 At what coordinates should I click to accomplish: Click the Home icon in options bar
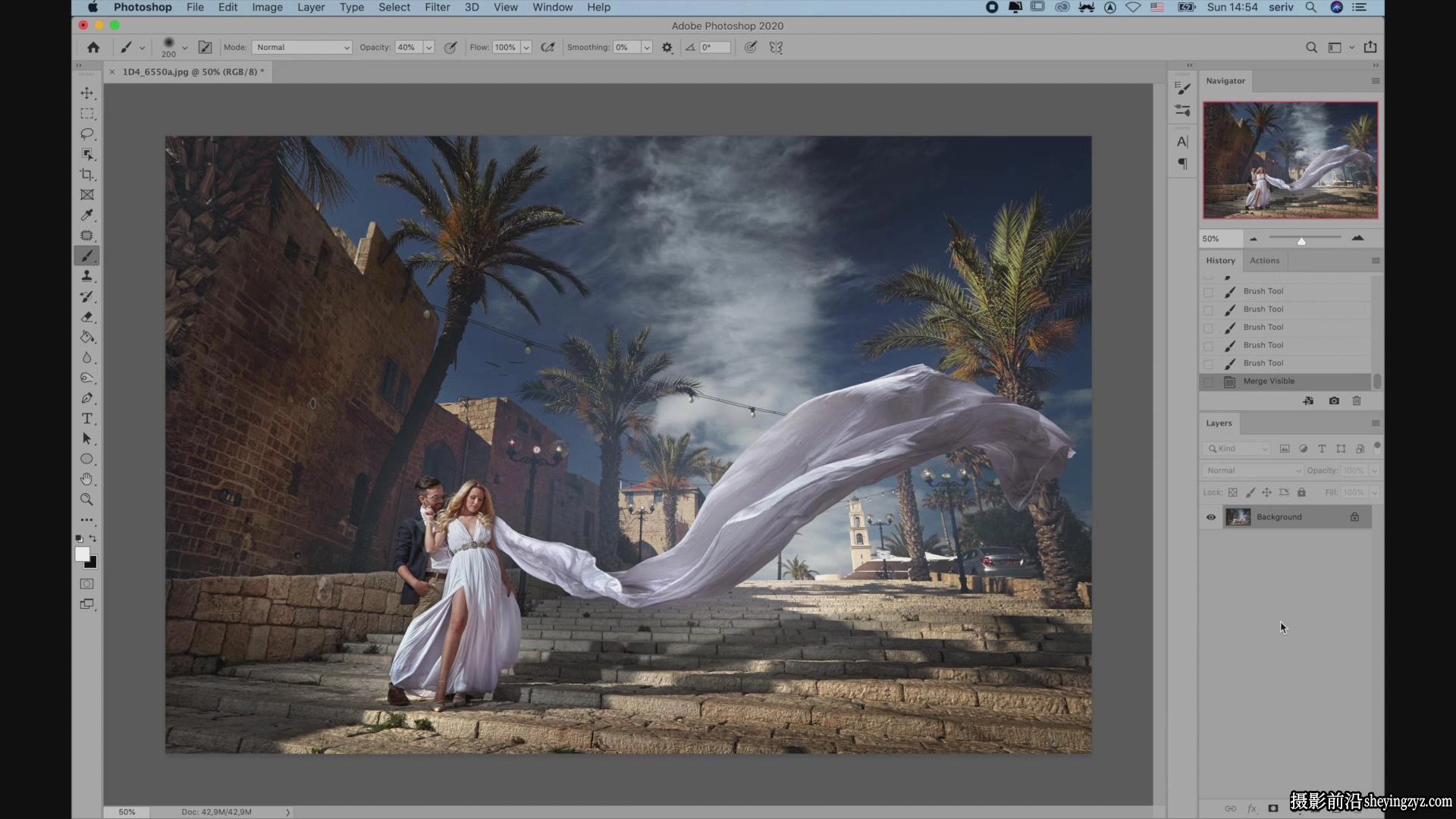coord(93,47)
